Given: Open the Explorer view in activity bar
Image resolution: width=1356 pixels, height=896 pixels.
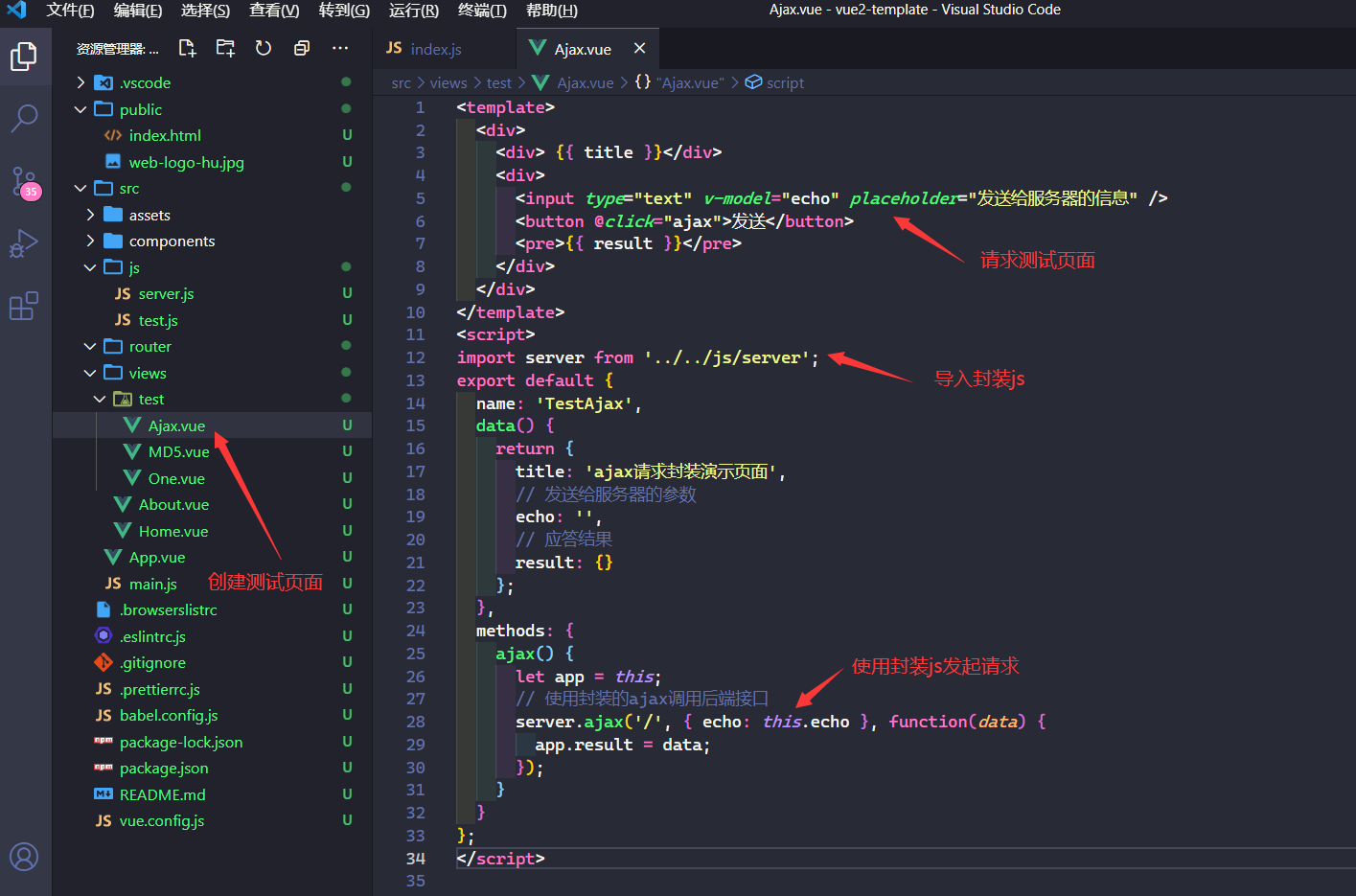Looking at the screenshot, I should 24,57.
